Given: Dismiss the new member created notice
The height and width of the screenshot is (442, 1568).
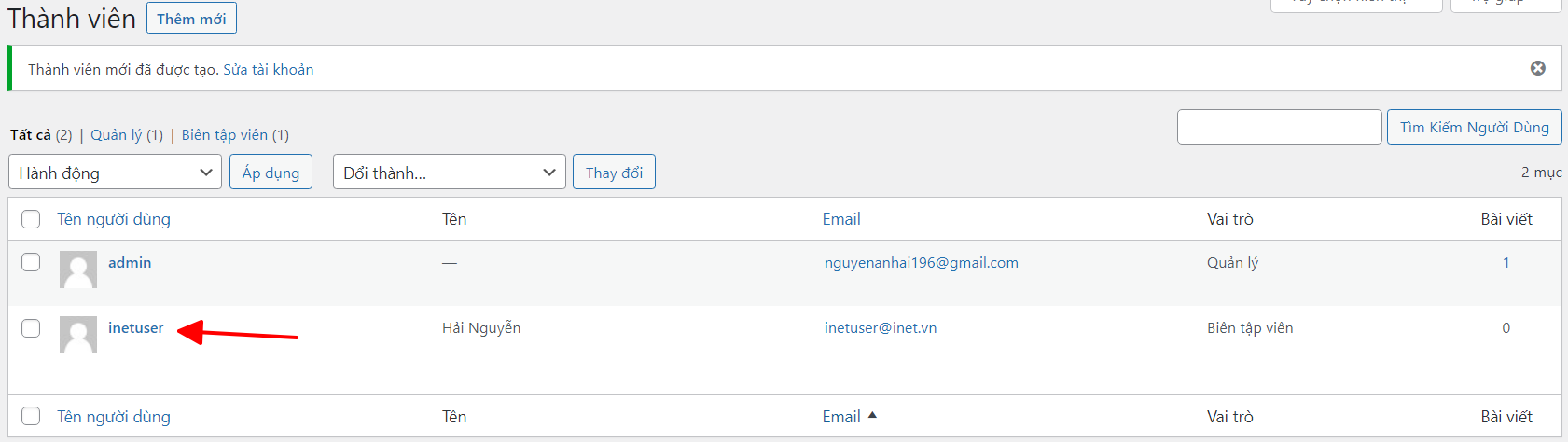Looking at the screenshot, I should pyautogui.click(x=1538, y=68).
